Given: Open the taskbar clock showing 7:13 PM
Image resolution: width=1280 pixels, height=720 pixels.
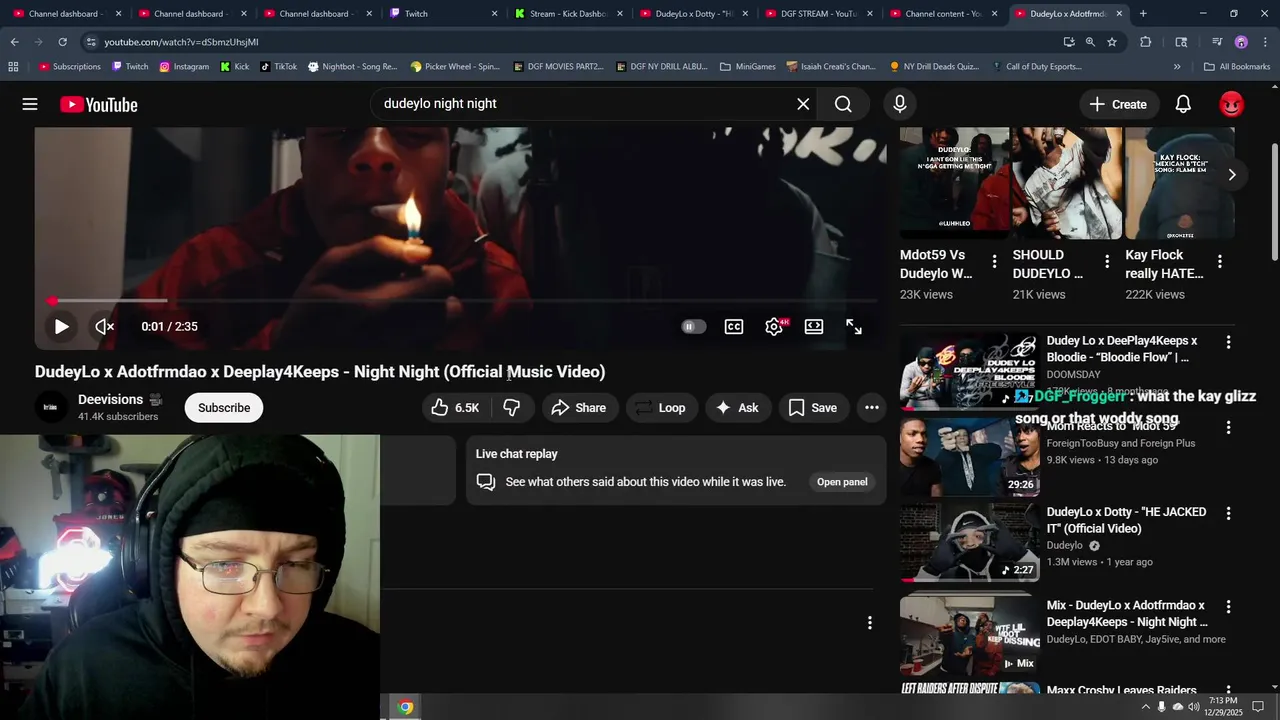Looking at the screenshot, I should click(x=1223, y=706).
